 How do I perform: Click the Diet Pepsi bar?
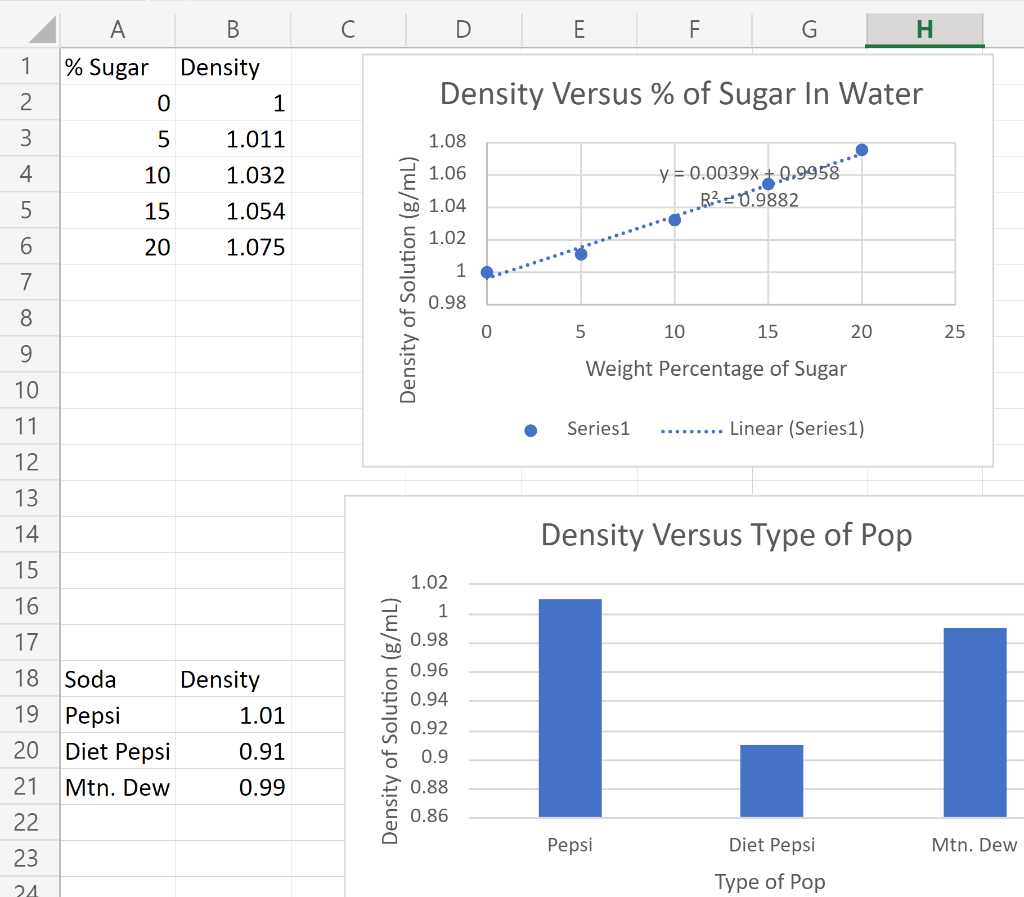pyautogui.click(x=771, y=781)
